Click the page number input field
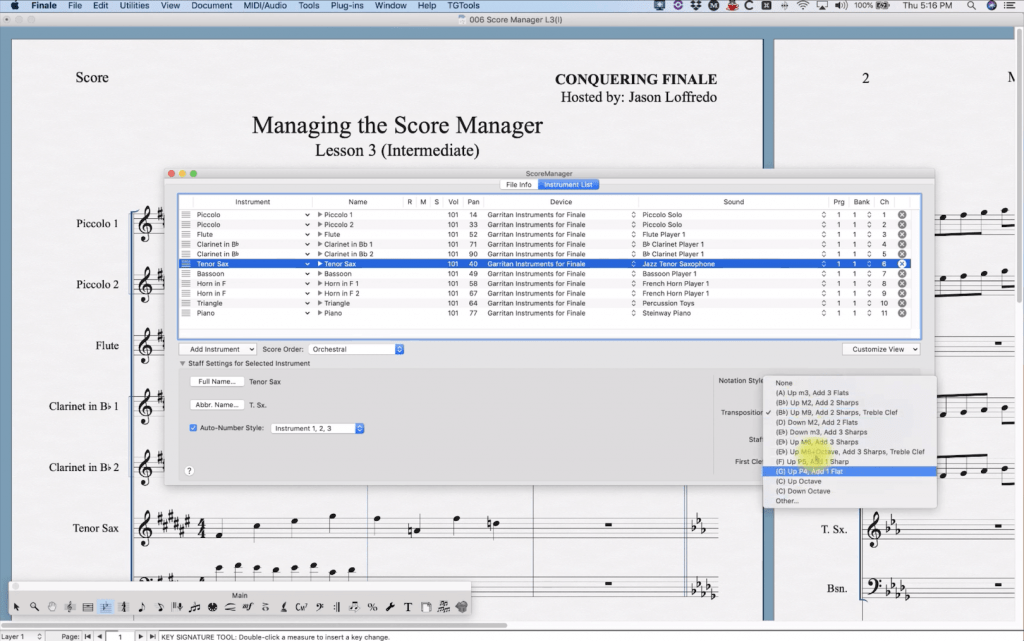Image resolution: width=1024 pixels, height=641 pixels. point(120,636)
